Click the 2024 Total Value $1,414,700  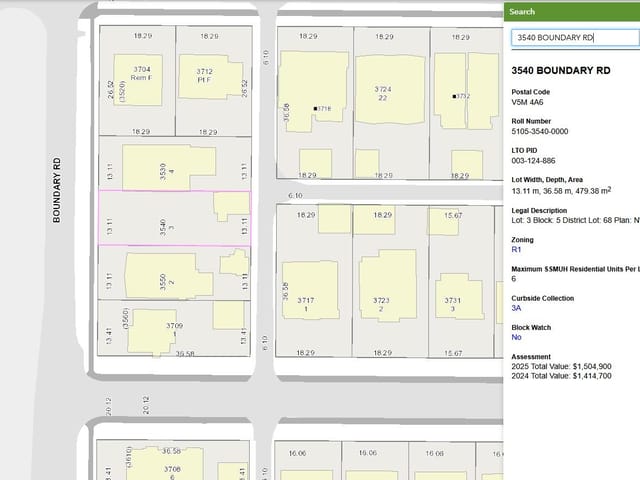point(561,376)
